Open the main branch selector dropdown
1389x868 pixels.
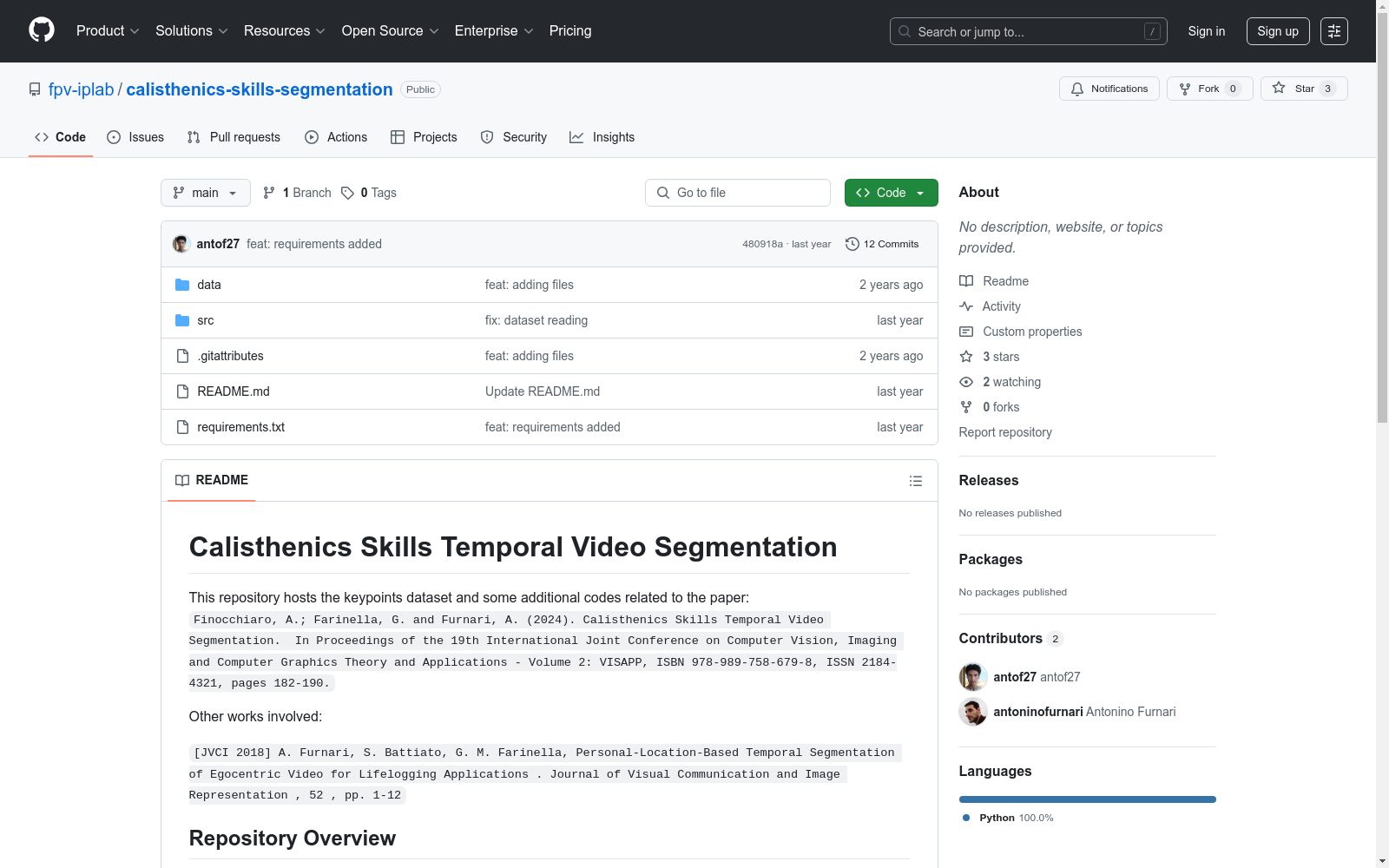coord(206,193)
